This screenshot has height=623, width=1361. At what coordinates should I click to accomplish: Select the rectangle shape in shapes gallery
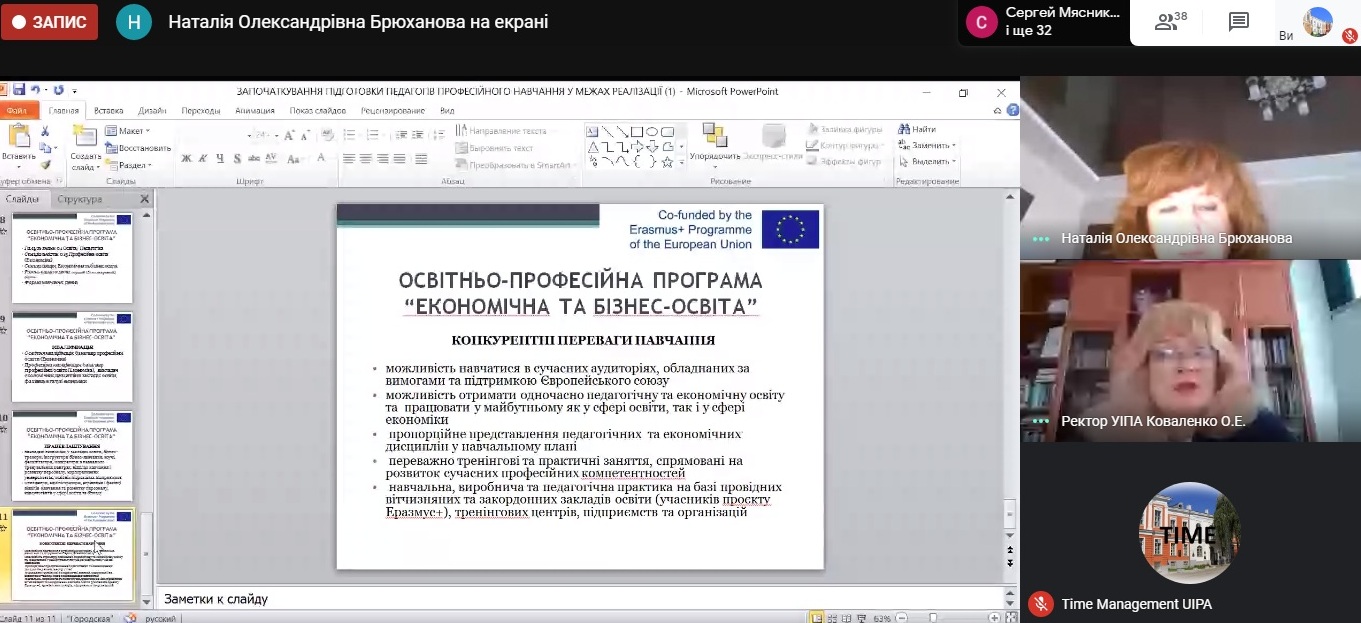637,131
